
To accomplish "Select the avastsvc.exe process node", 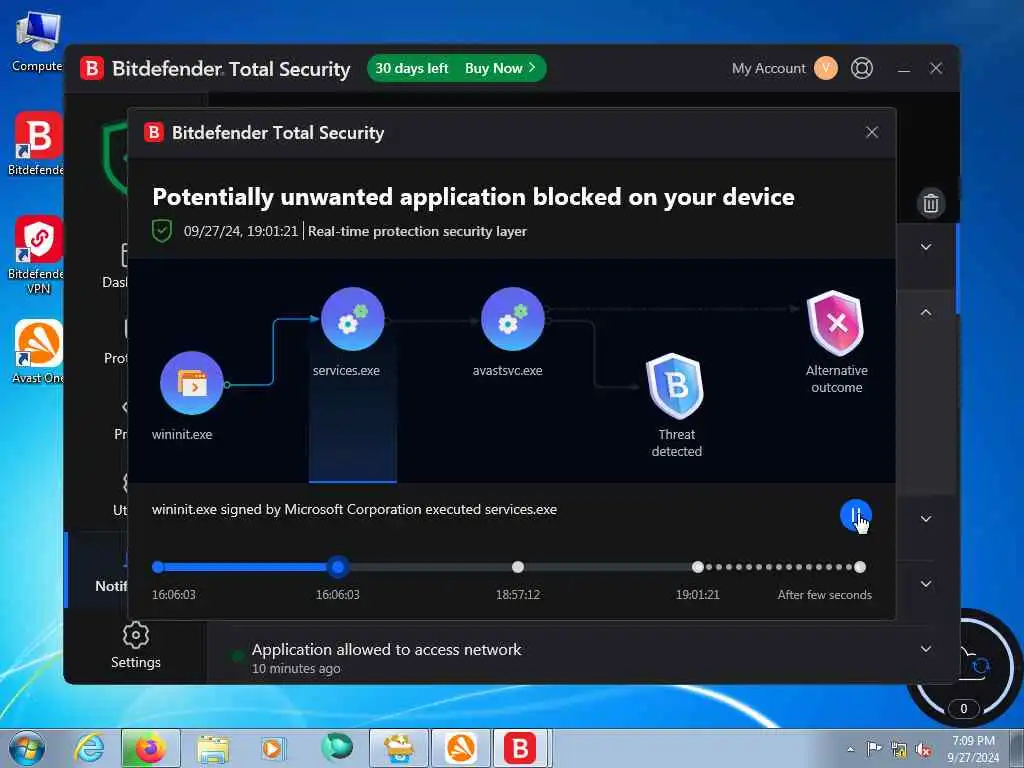I will click(x=513, y=319).
